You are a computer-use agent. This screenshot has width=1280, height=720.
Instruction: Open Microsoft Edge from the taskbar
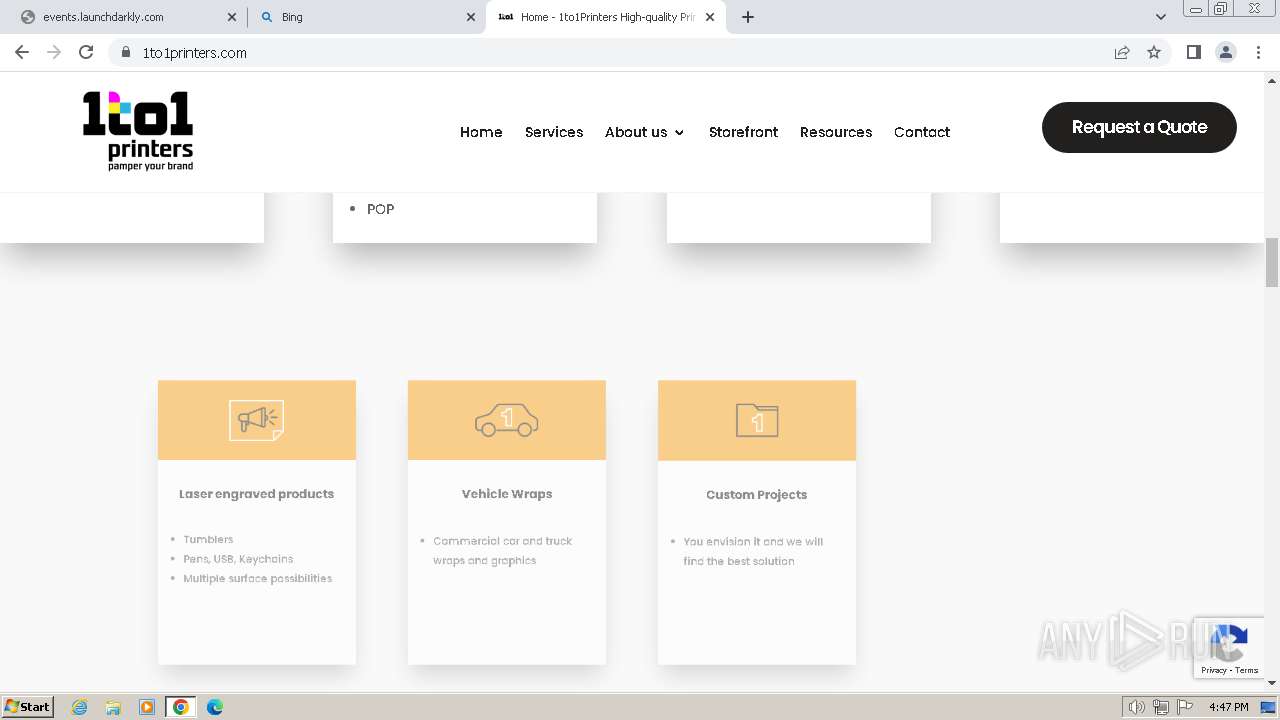[x=215, y=707]
